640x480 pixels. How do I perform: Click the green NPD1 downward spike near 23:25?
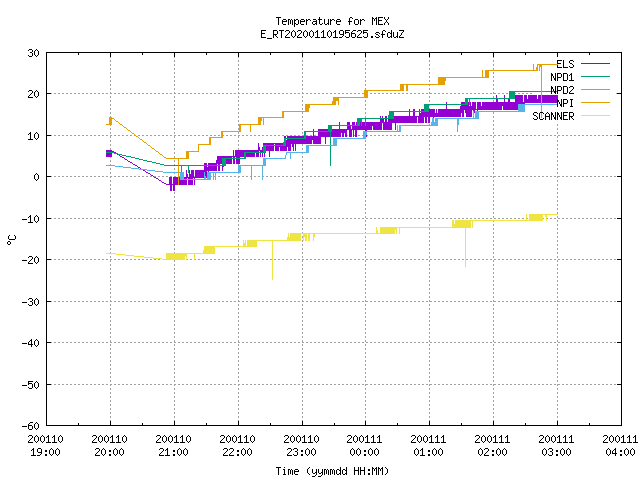pos(331,146)
